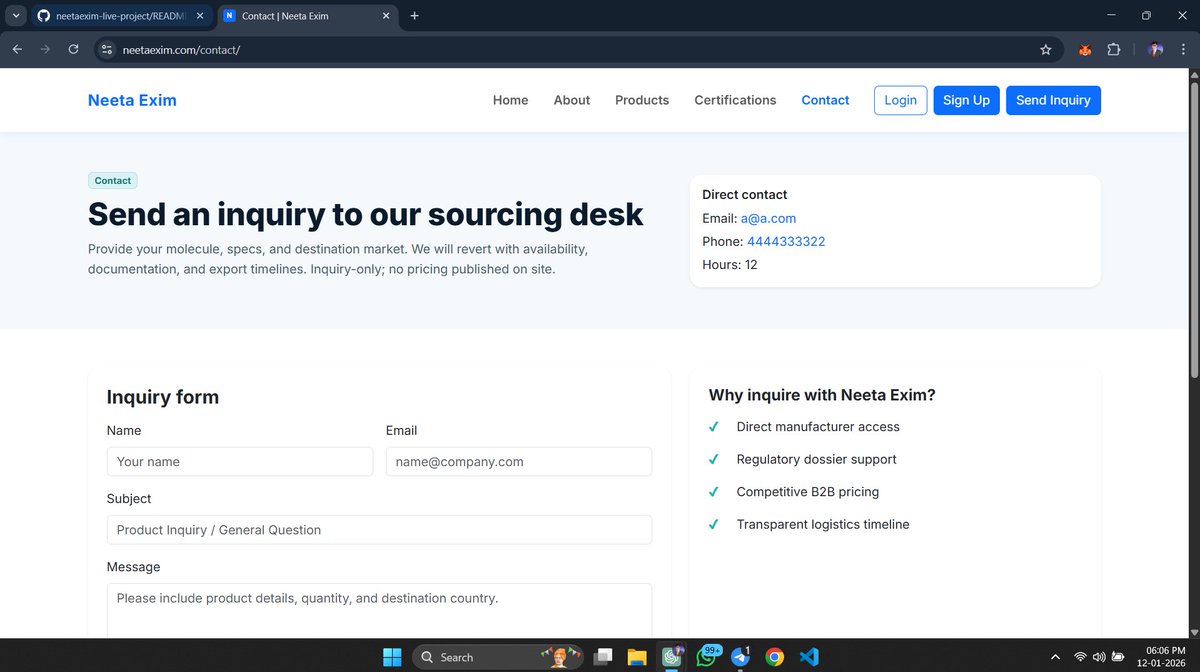The image size is (1200, 672).
Task: Click the Sign Up button
Action: pos(966,100)
